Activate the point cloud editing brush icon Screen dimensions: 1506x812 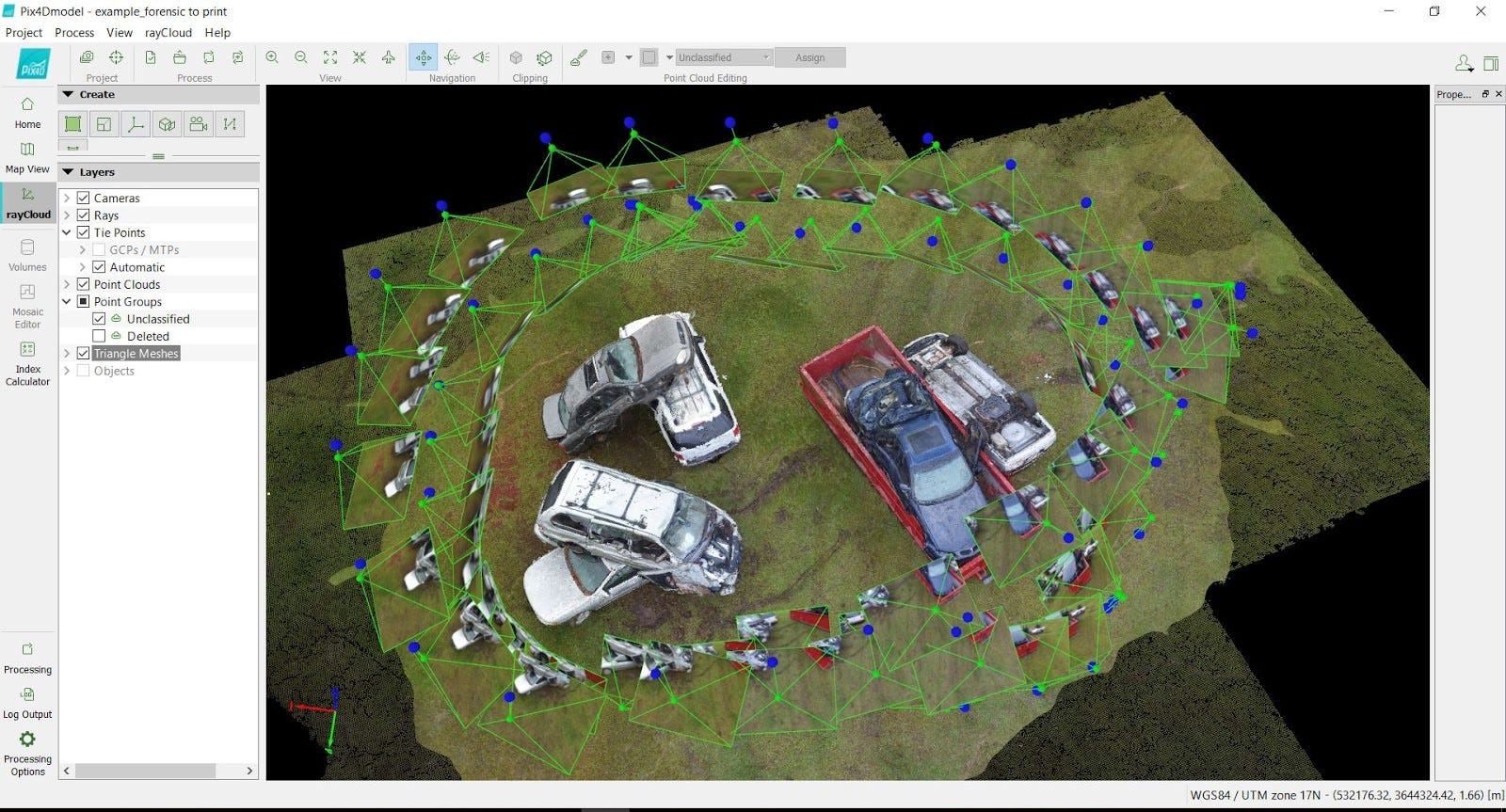(579, 57)
